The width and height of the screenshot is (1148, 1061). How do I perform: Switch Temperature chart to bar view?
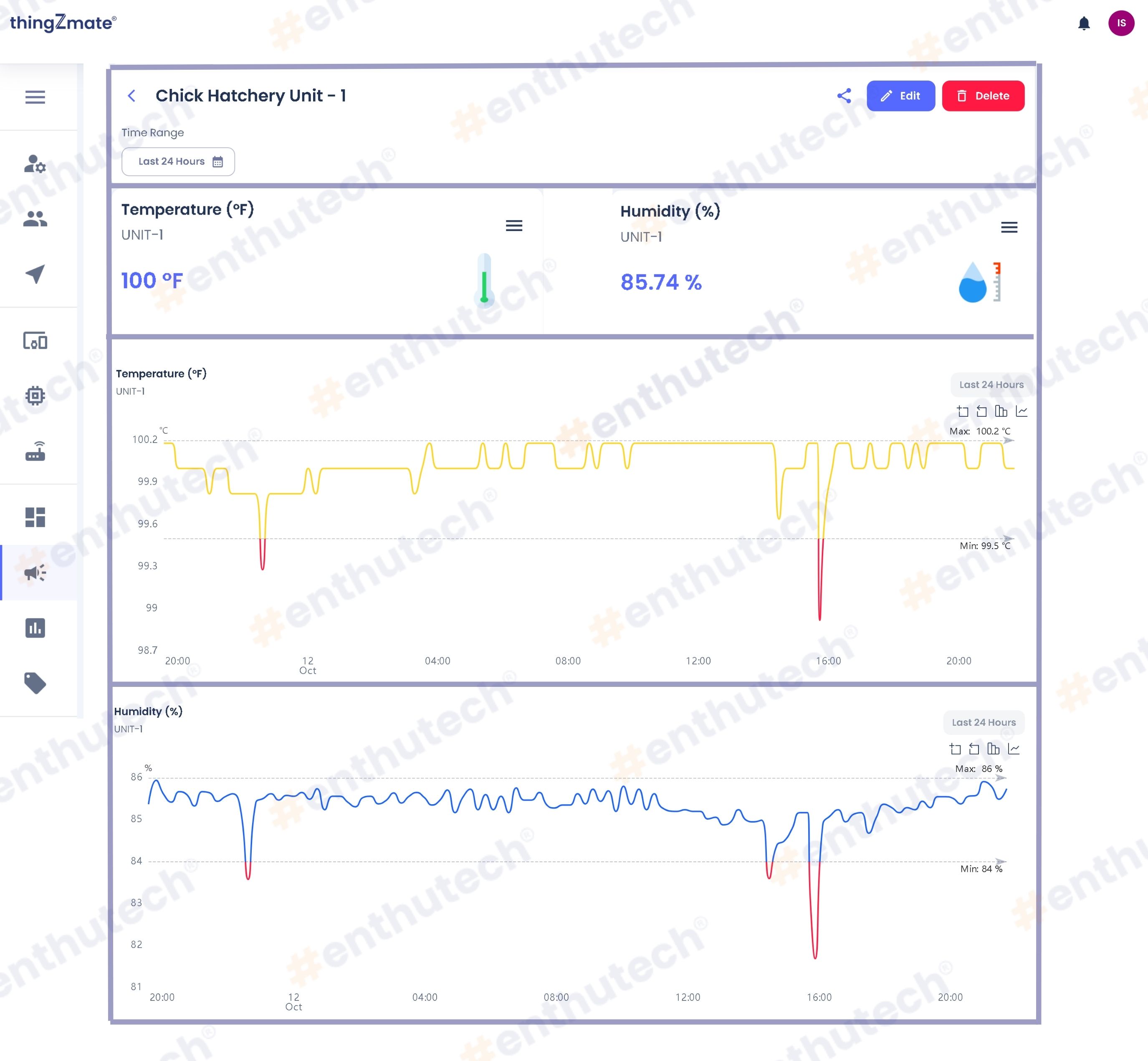click(x=1001, y=411)
